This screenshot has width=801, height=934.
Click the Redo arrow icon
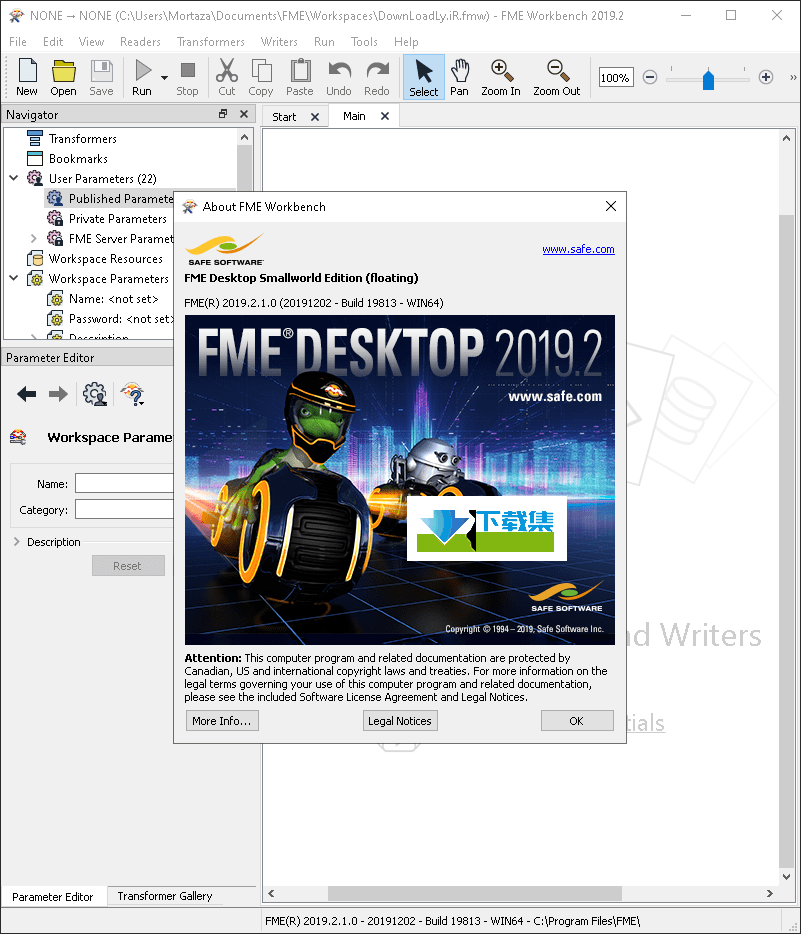377,77
